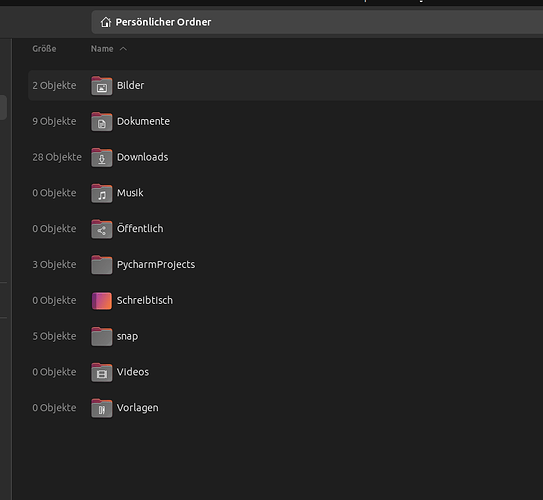Sort files by the Größe column
Viewport: 543px width, 500px height.
(44, 49)
